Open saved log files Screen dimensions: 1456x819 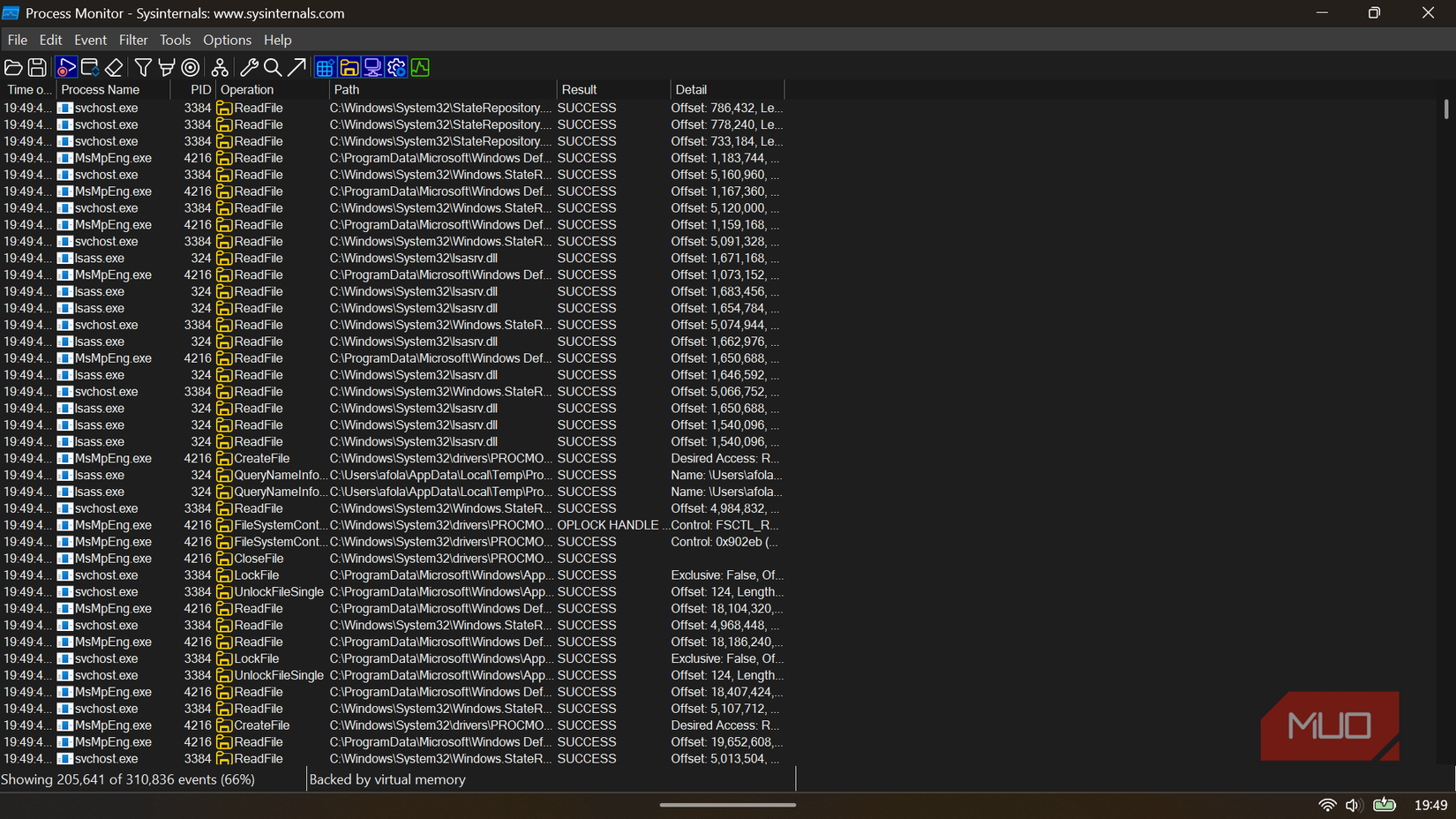tap(13, 67)
